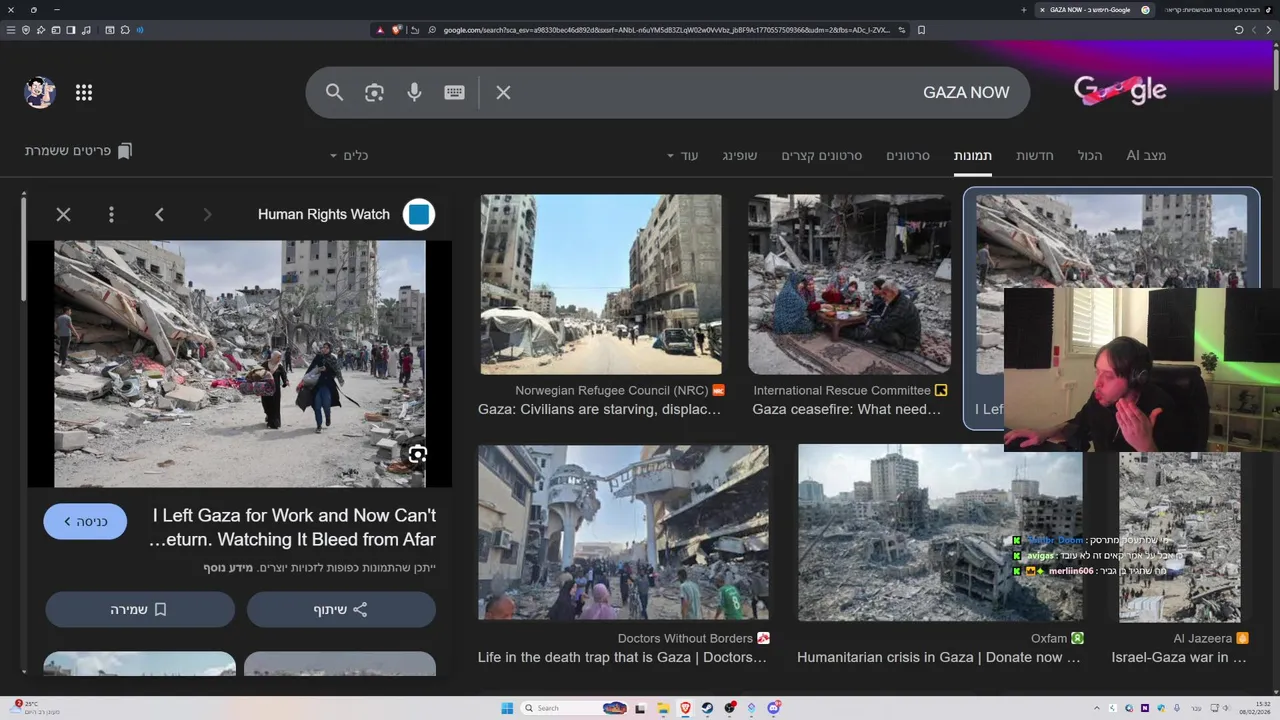1280x720 pixels.
Task: Open the Norwegian Refugee Council street image
Action: (600, 284)
